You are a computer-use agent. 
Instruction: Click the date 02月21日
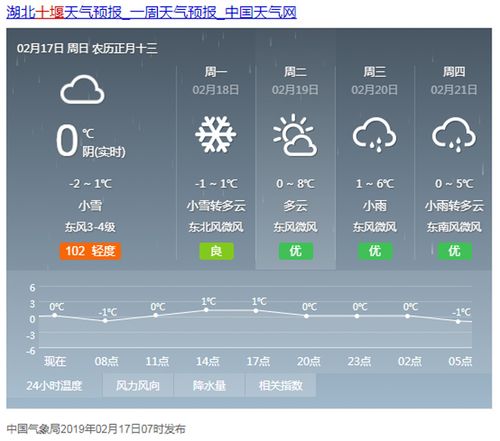point(454,90)
